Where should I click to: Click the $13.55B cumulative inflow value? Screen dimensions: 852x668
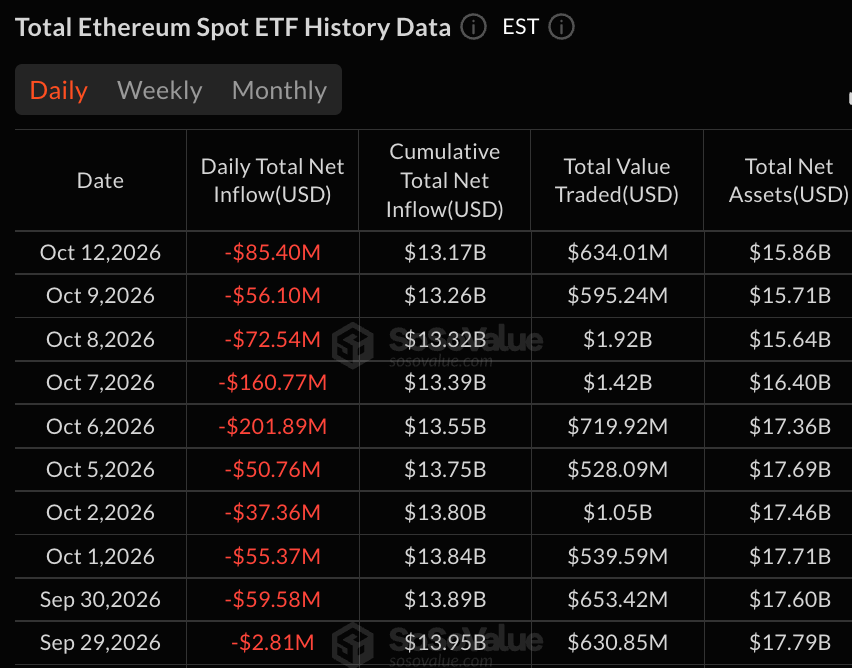(x=444, y=426)
